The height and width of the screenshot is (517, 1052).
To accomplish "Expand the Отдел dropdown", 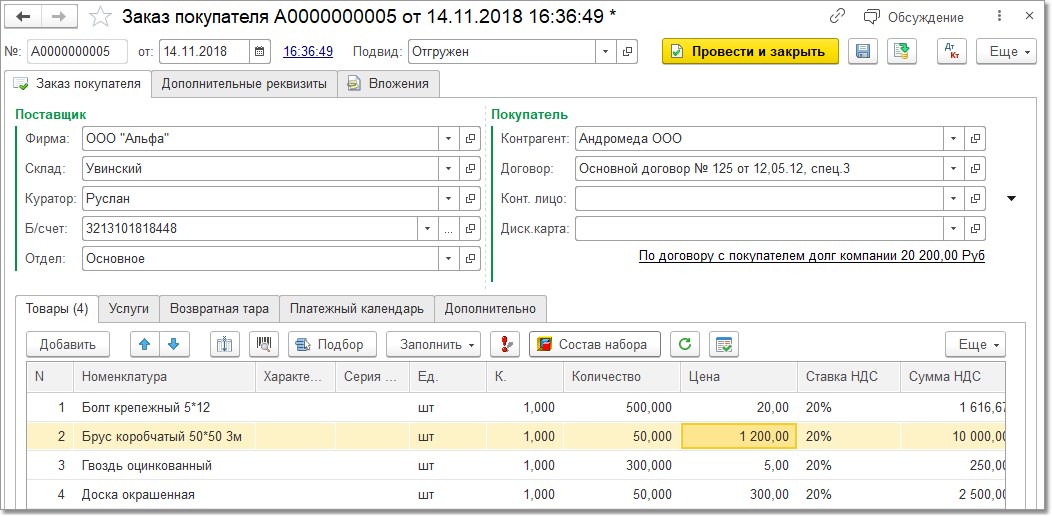I will coord(448,258).
